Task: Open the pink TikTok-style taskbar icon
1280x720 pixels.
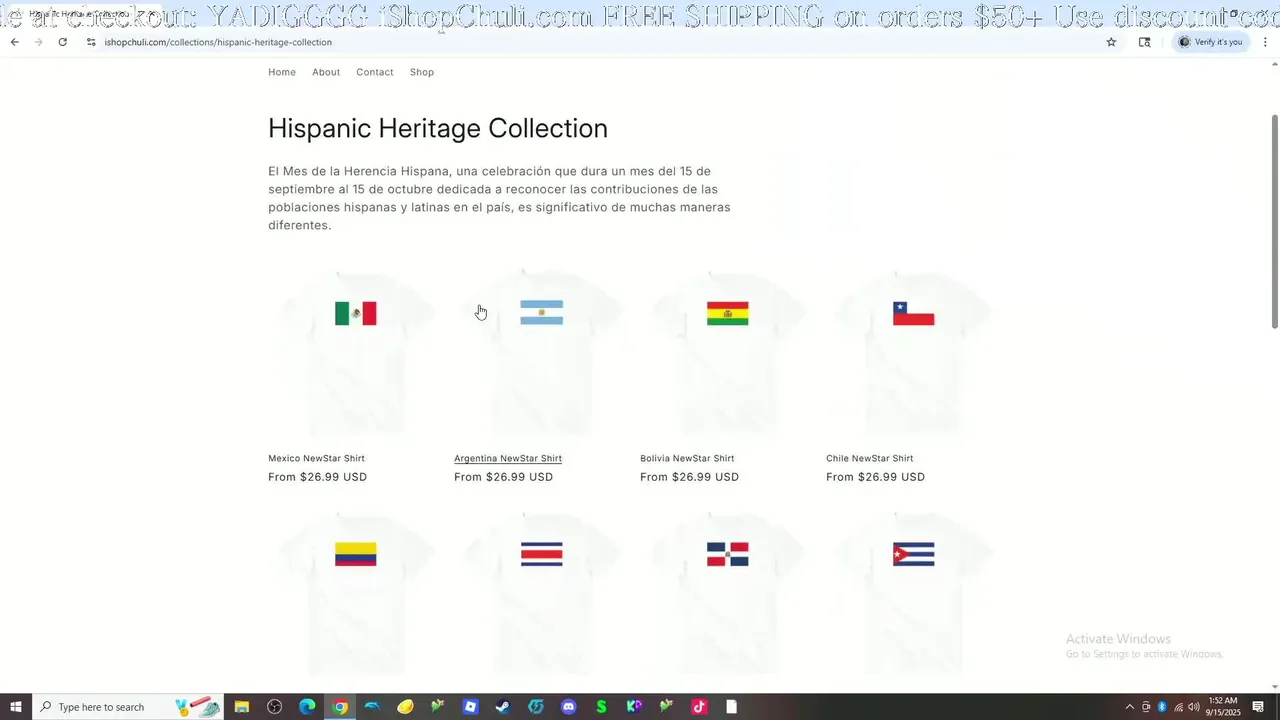Action: point(699,707)
